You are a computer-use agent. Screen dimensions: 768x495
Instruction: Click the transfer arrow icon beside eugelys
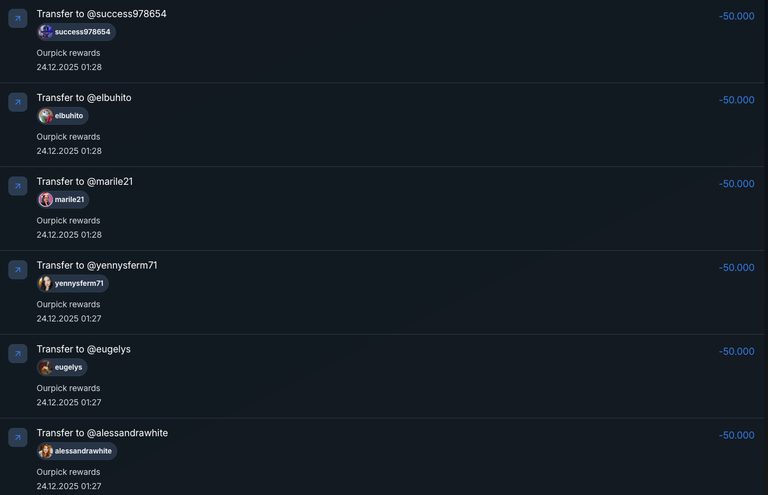pyautogui.click(x=18, y=354)
